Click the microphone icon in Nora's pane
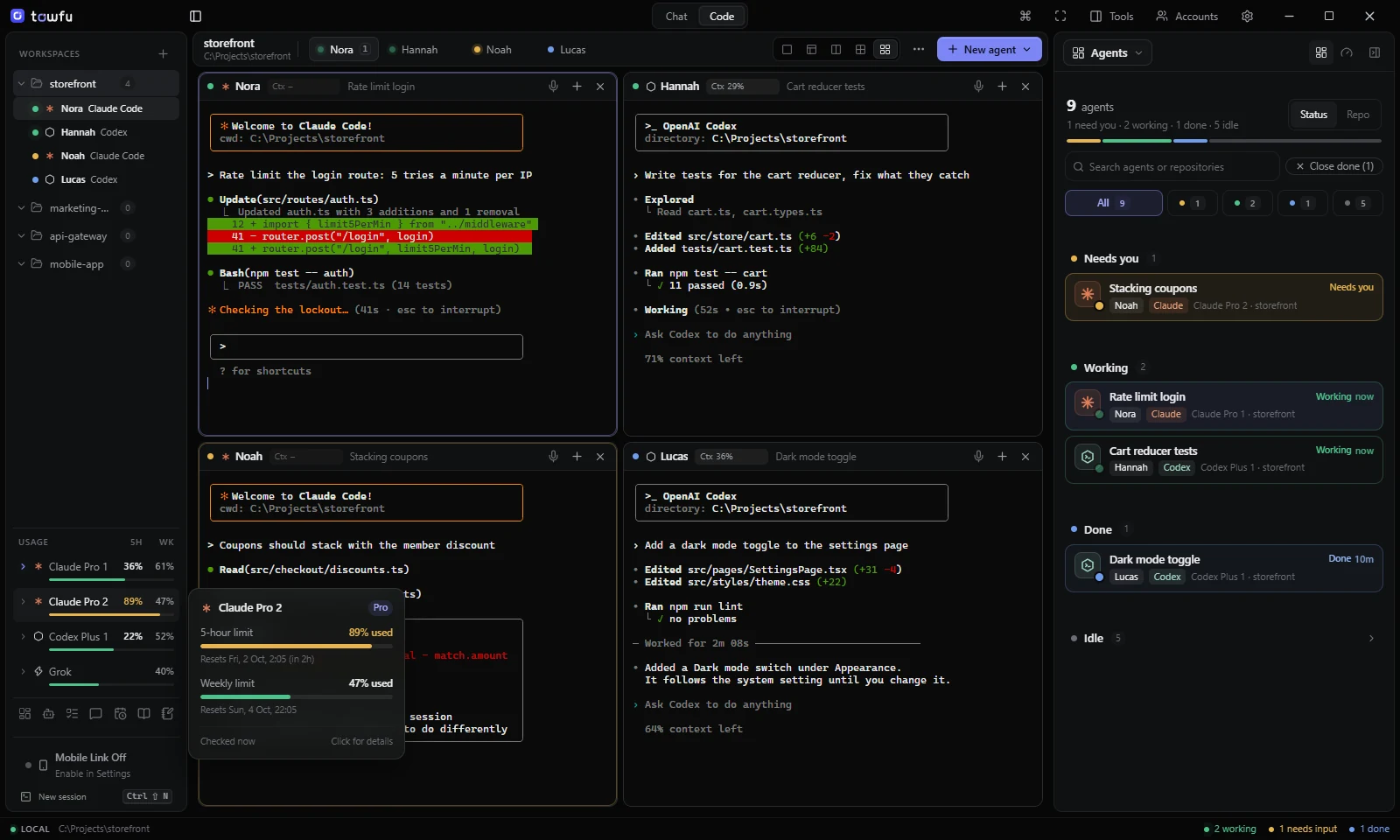 point(553,87)
